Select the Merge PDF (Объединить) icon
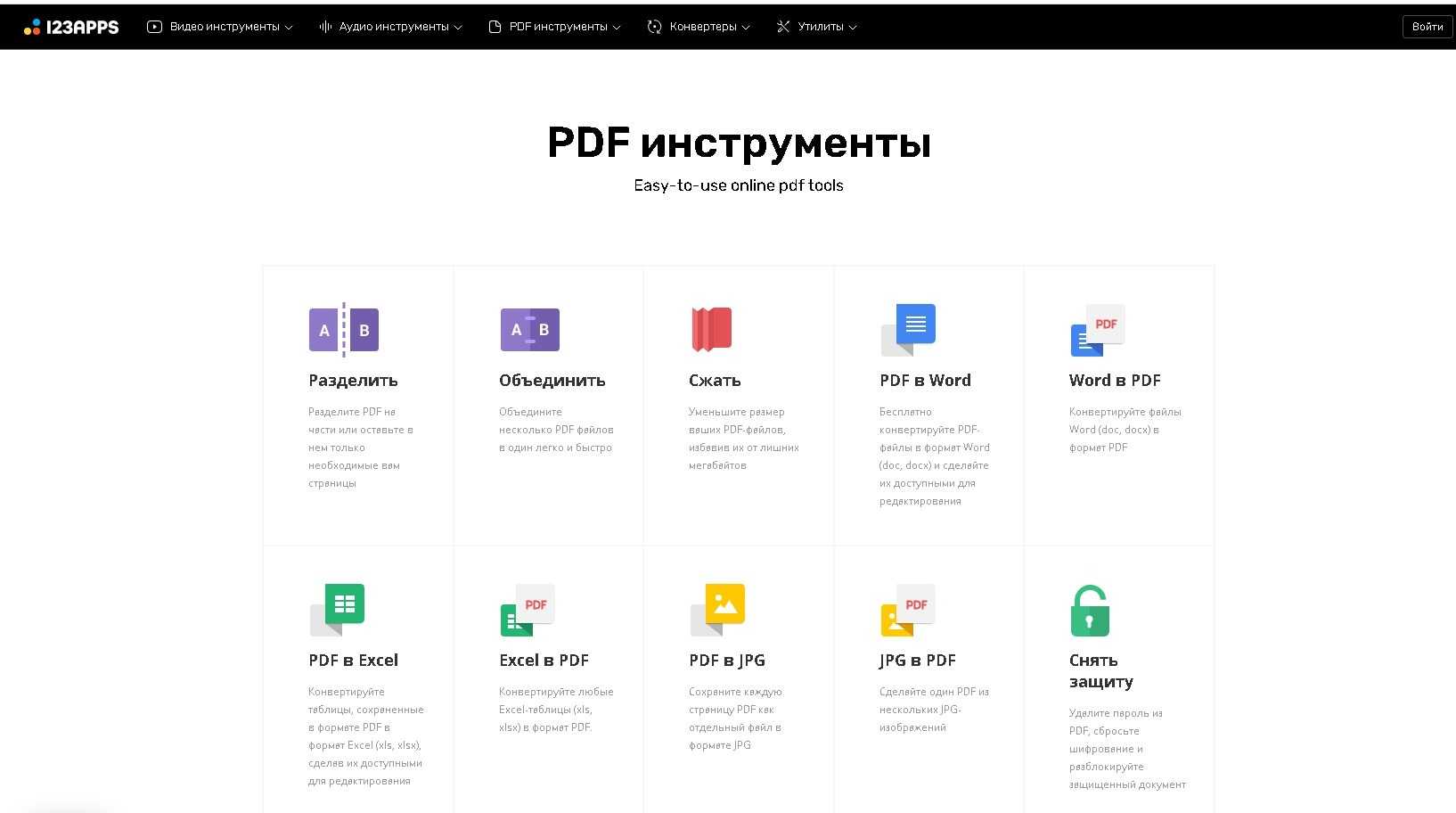 tap(530, 330)
